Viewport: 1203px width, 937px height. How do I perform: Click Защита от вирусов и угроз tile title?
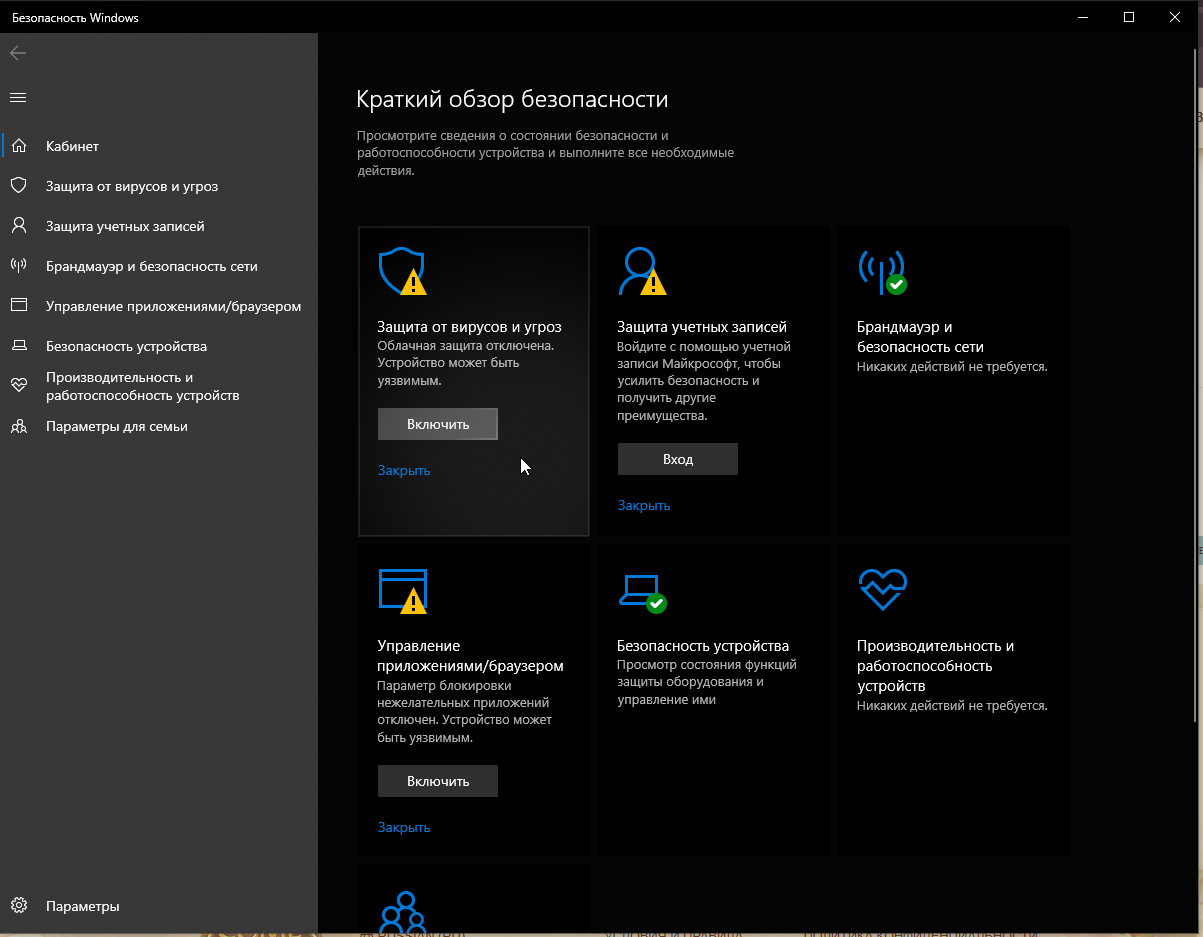click(x=469, y=326)
